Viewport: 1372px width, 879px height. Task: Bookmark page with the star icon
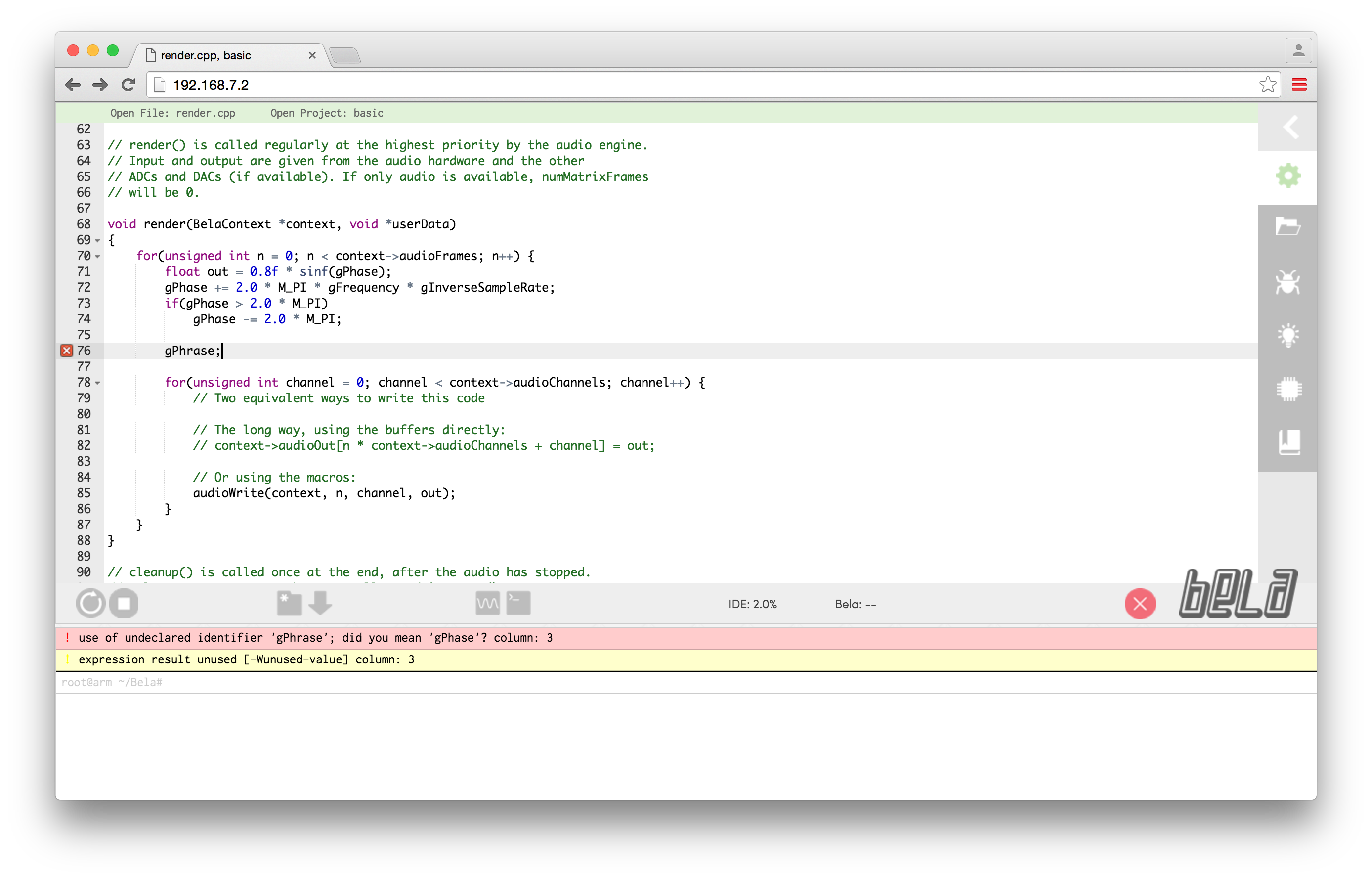click(1267, 85)
